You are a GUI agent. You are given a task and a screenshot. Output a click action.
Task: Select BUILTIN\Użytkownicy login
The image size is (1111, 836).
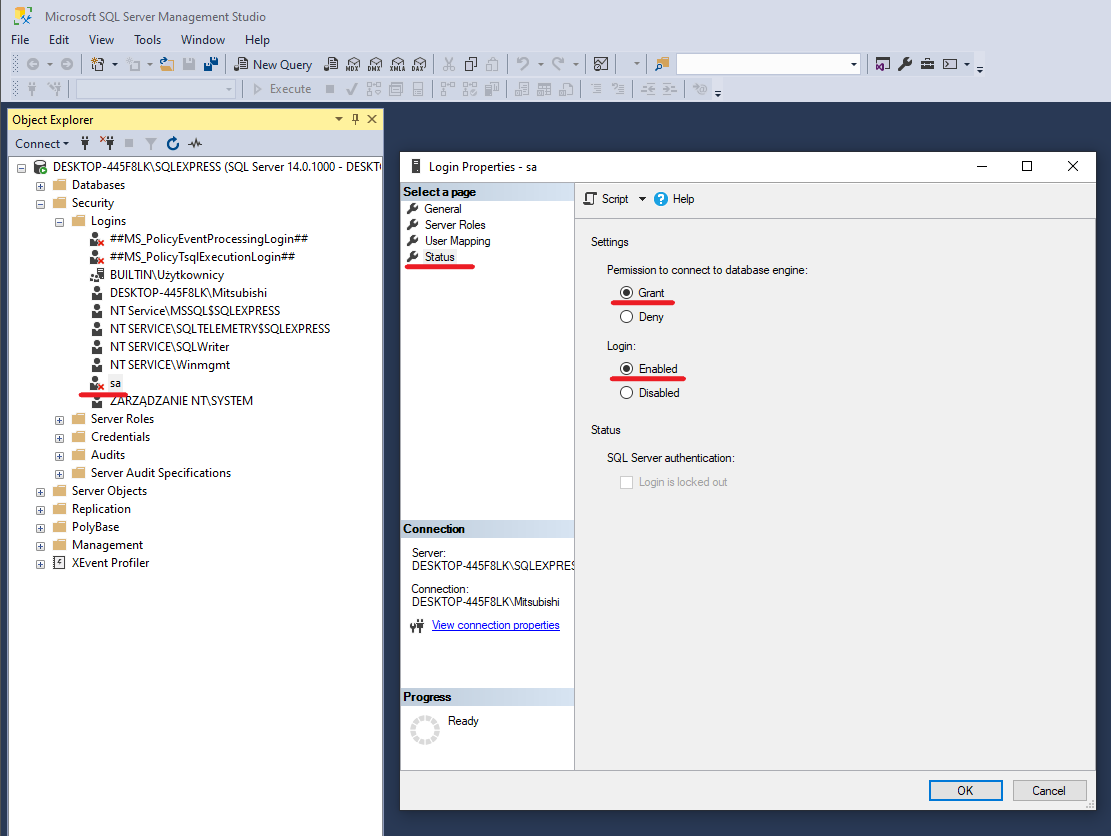click(x=167, y=275)
